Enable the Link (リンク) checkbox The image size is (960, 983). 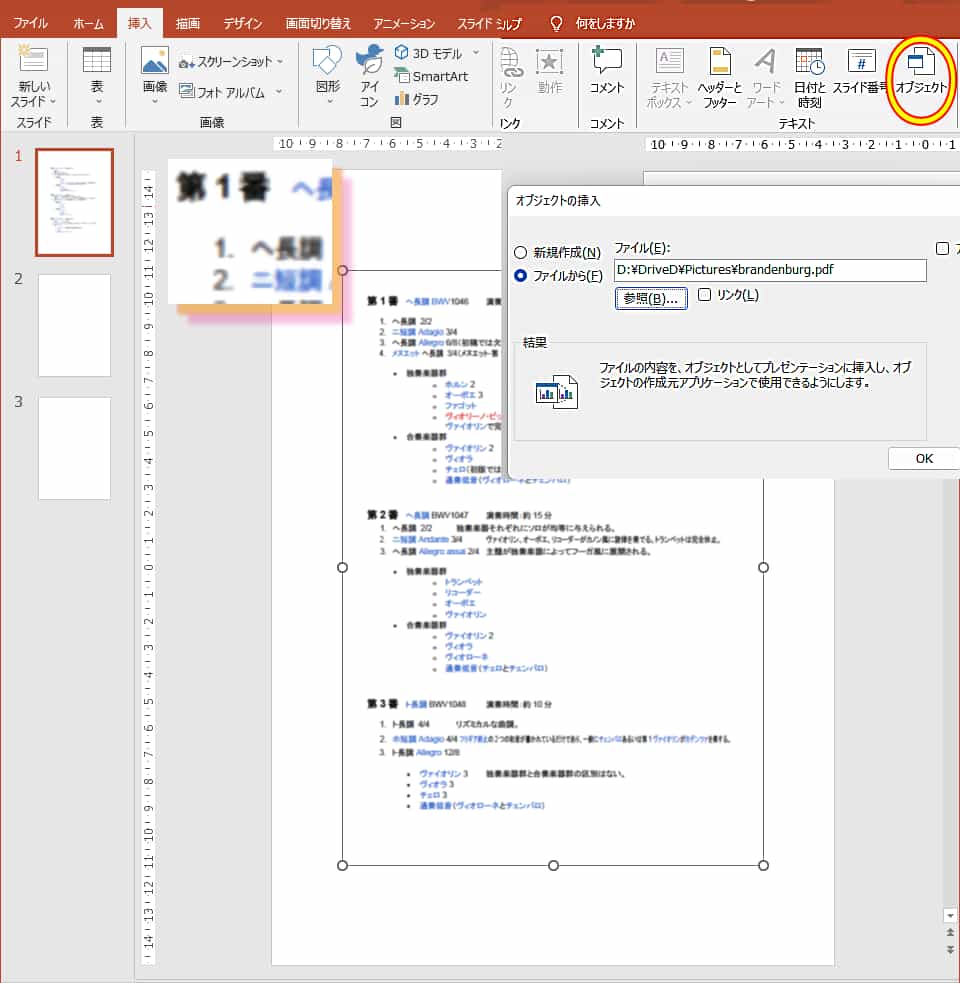coord(705,295)
